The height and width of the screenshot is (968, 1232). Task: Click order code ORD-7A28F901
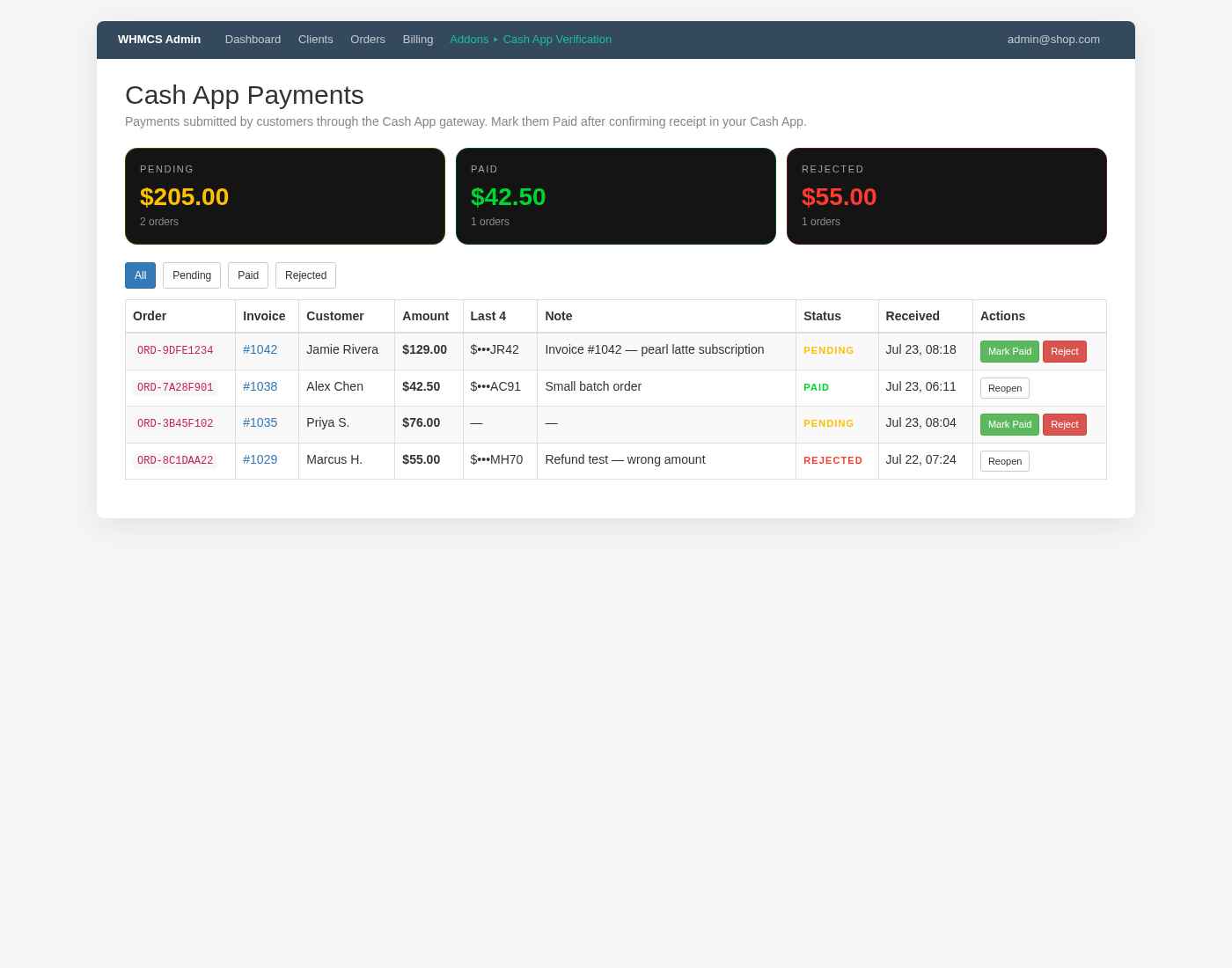[x=175, y=387]
